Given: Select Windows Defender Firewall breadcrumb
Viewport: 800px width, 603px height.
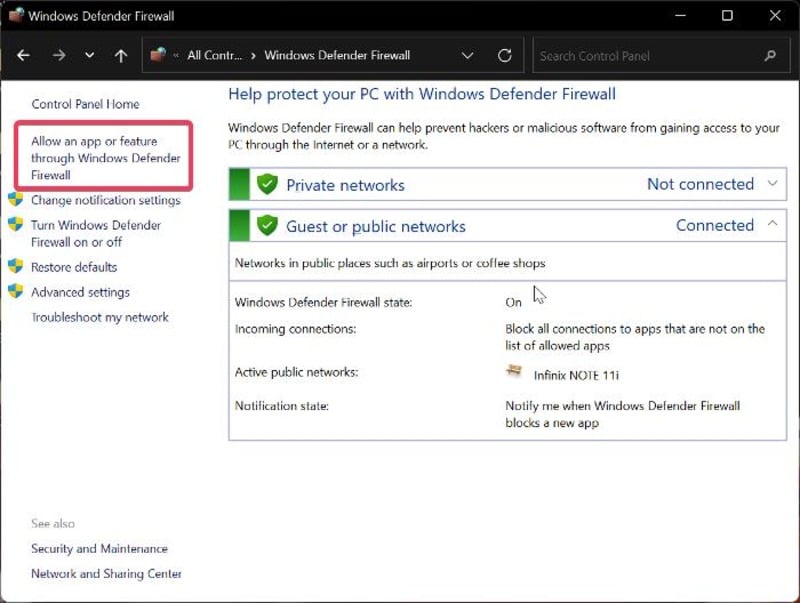Looking at the screenshot, I should (337, 55).
